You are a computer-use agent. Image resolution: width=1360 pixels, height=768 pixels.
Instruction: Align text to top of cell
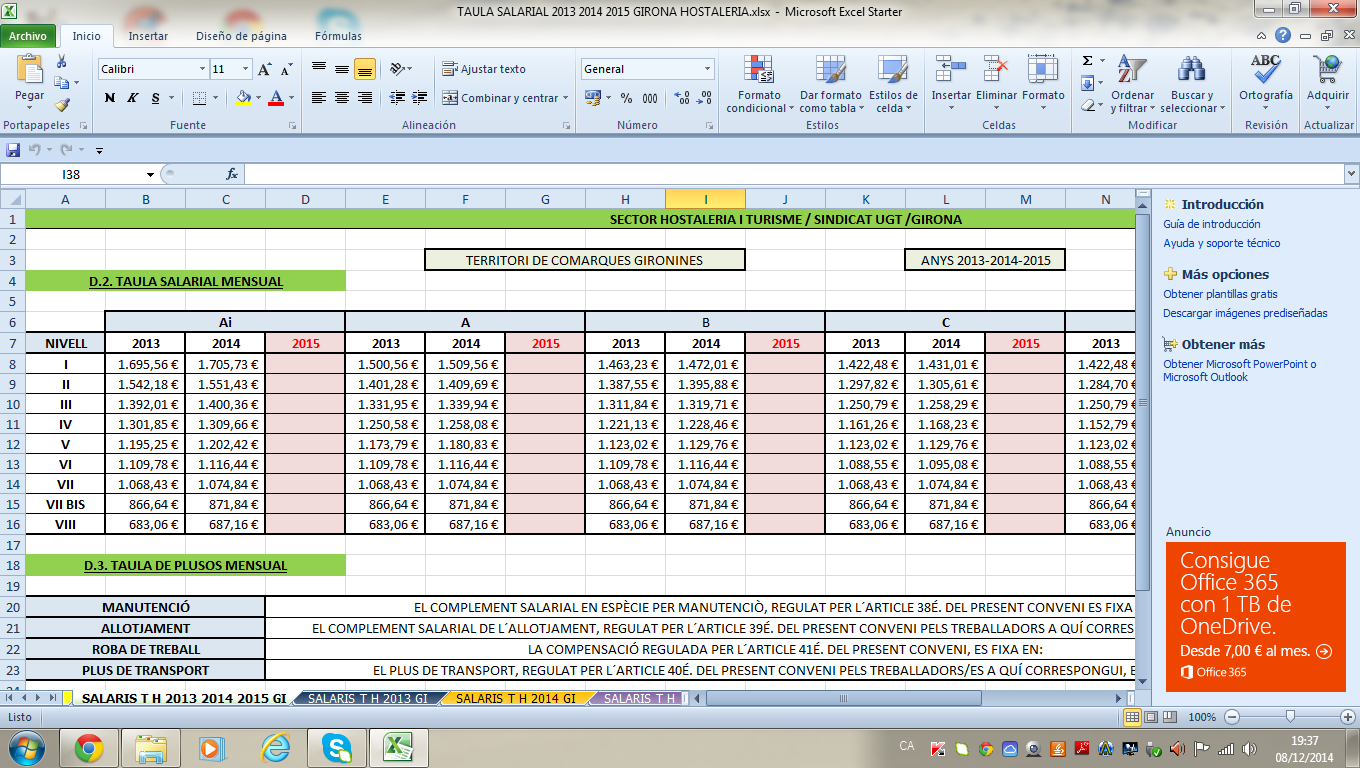click(x=319, y=69)
